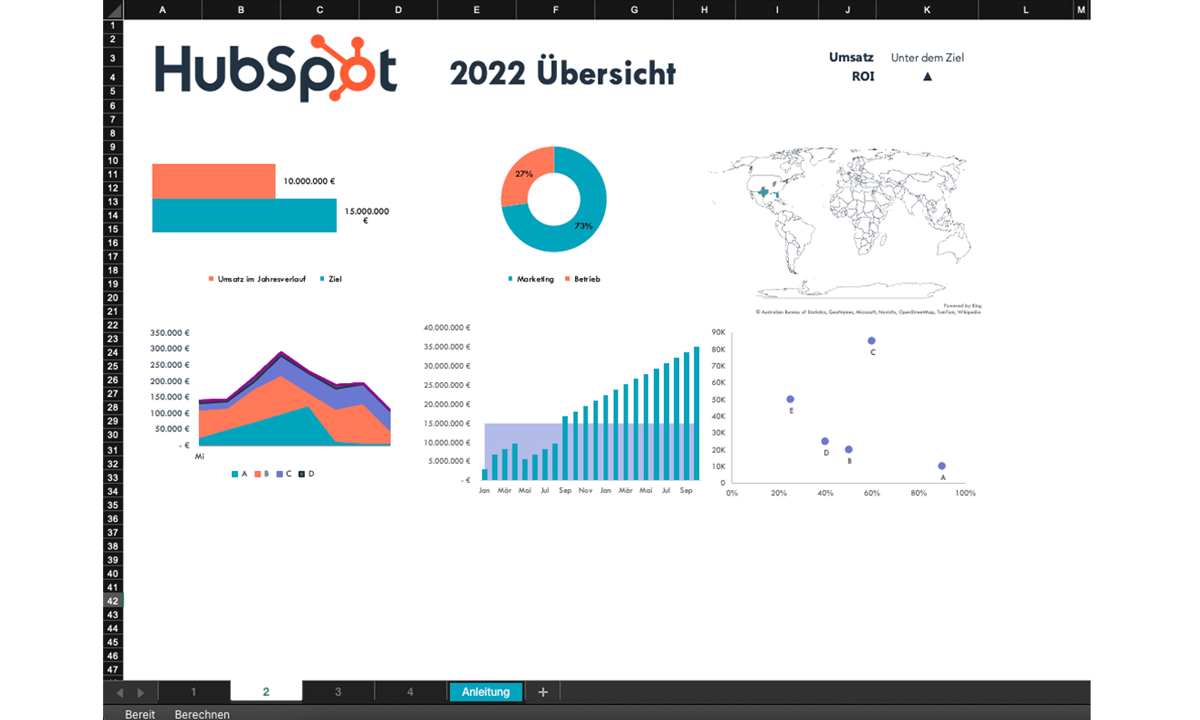
Task: Select column A header
Action: pyautogui.click(x=162, y=10)
